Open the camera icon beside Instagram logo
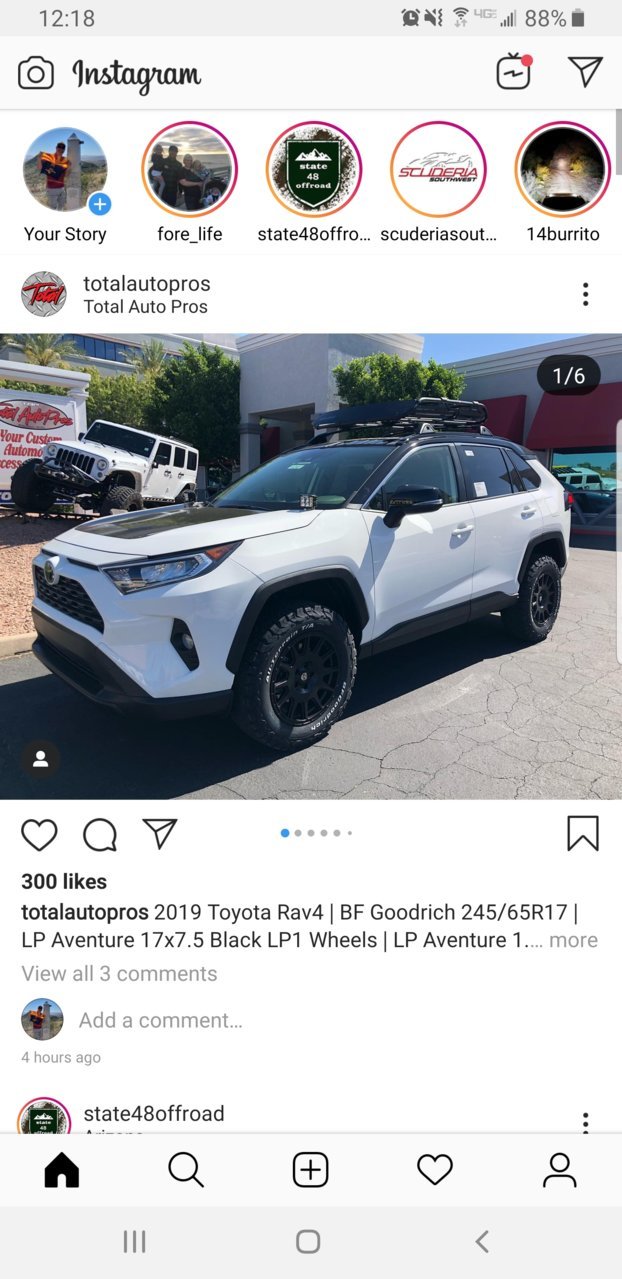This screenshot has width=622, height=1279. [36, 73]
